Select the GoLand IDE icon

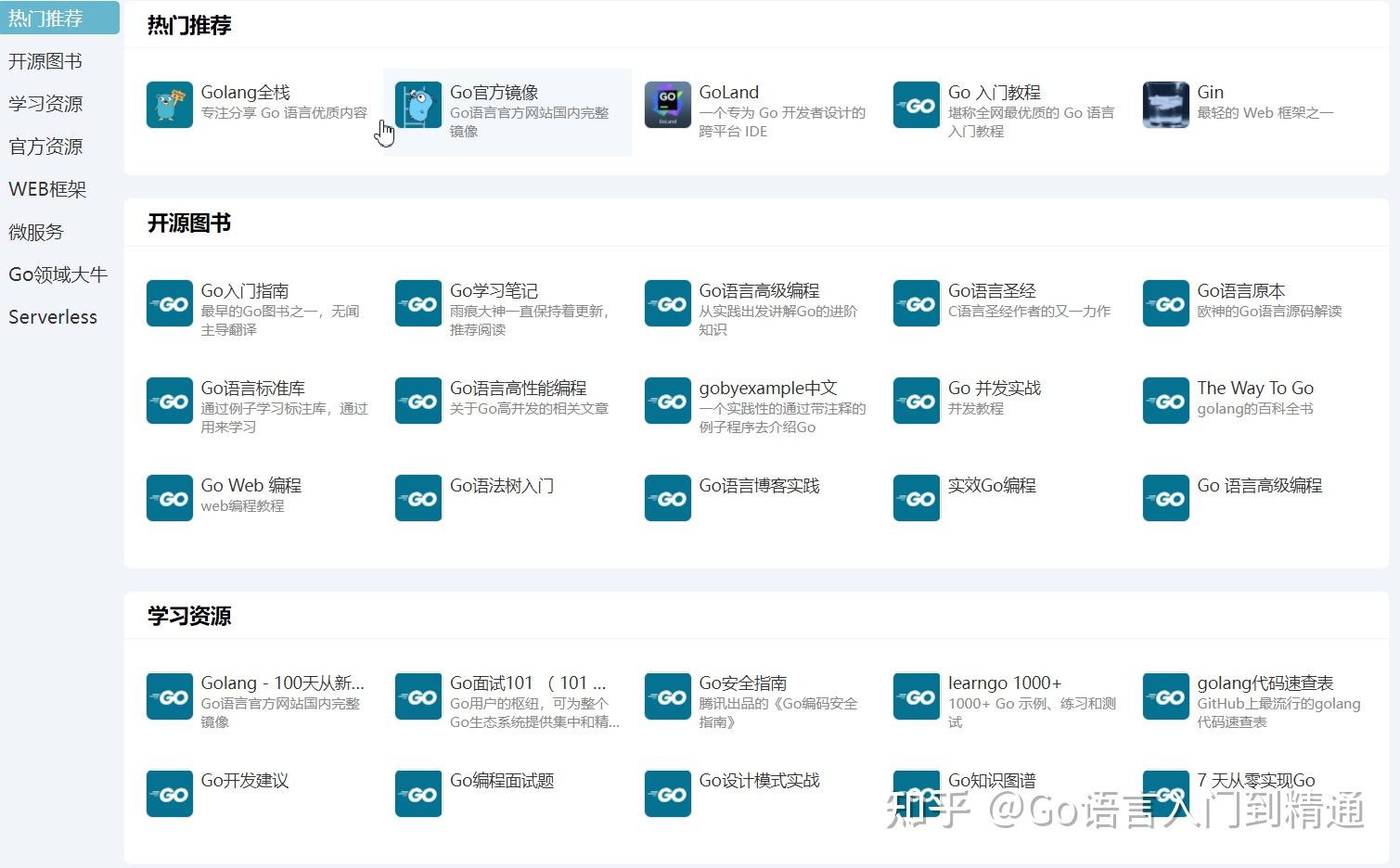click(667, 105)
